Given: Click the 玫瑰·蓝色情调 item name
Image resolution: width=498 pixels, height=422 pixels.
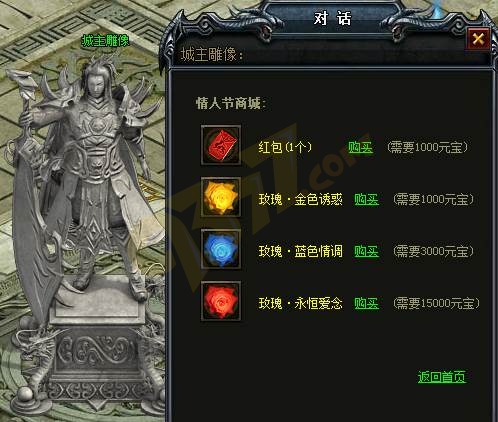Looking at the screenshot, I should [301, 251].
